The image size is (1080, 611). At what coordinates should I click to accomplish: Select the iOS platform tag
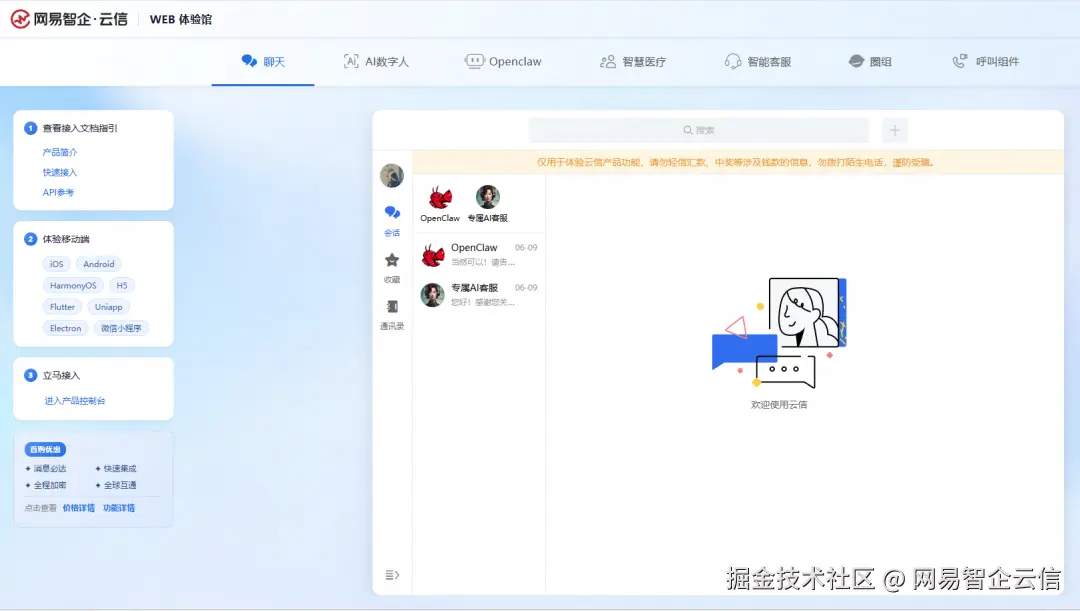pos(56,264)
